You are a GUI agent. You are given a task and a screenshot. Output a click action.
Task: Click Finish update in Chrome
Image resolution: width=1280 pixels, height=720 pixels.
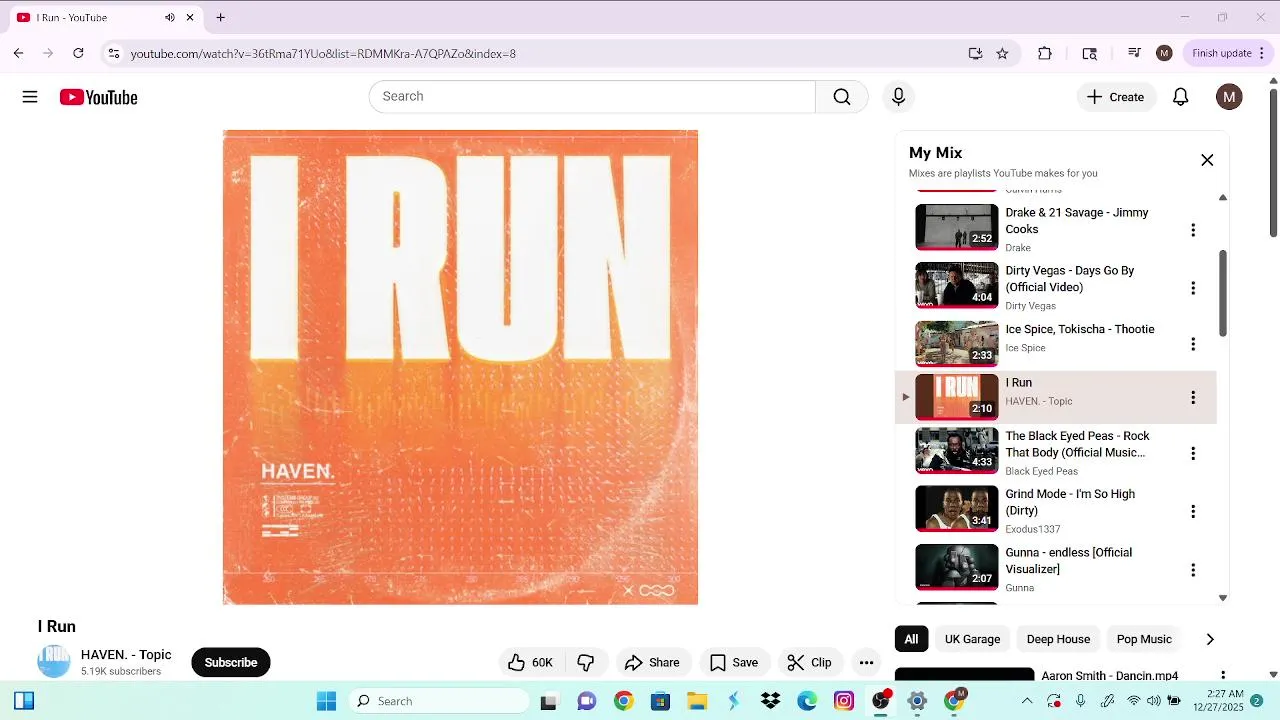tap(1230, 53)
